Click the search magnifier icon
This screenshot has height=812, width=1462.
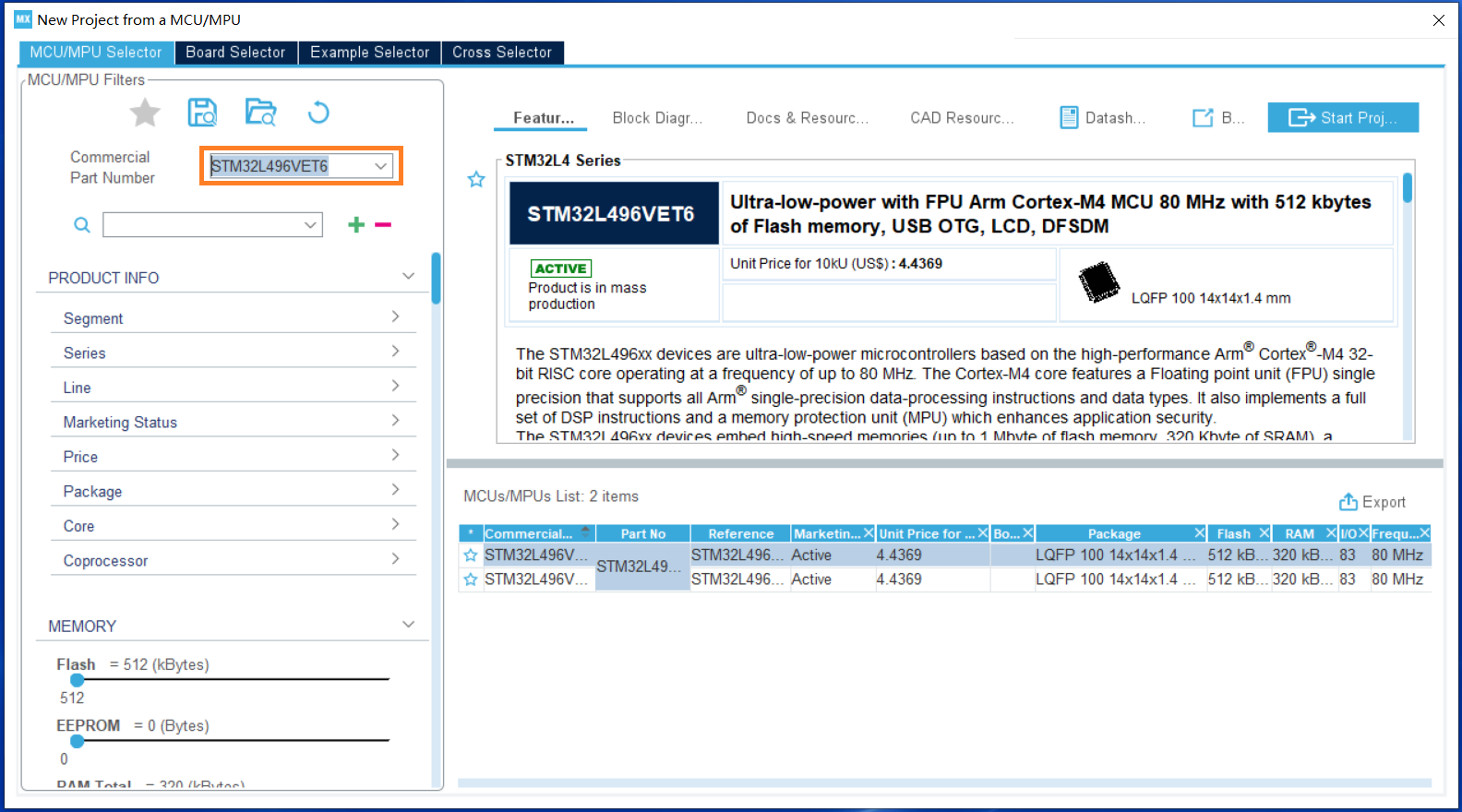click(x=82, y=225)
